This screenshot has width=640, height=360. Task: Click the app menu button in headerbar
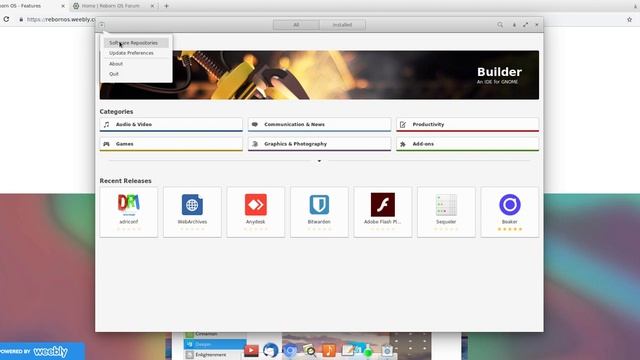102,25
